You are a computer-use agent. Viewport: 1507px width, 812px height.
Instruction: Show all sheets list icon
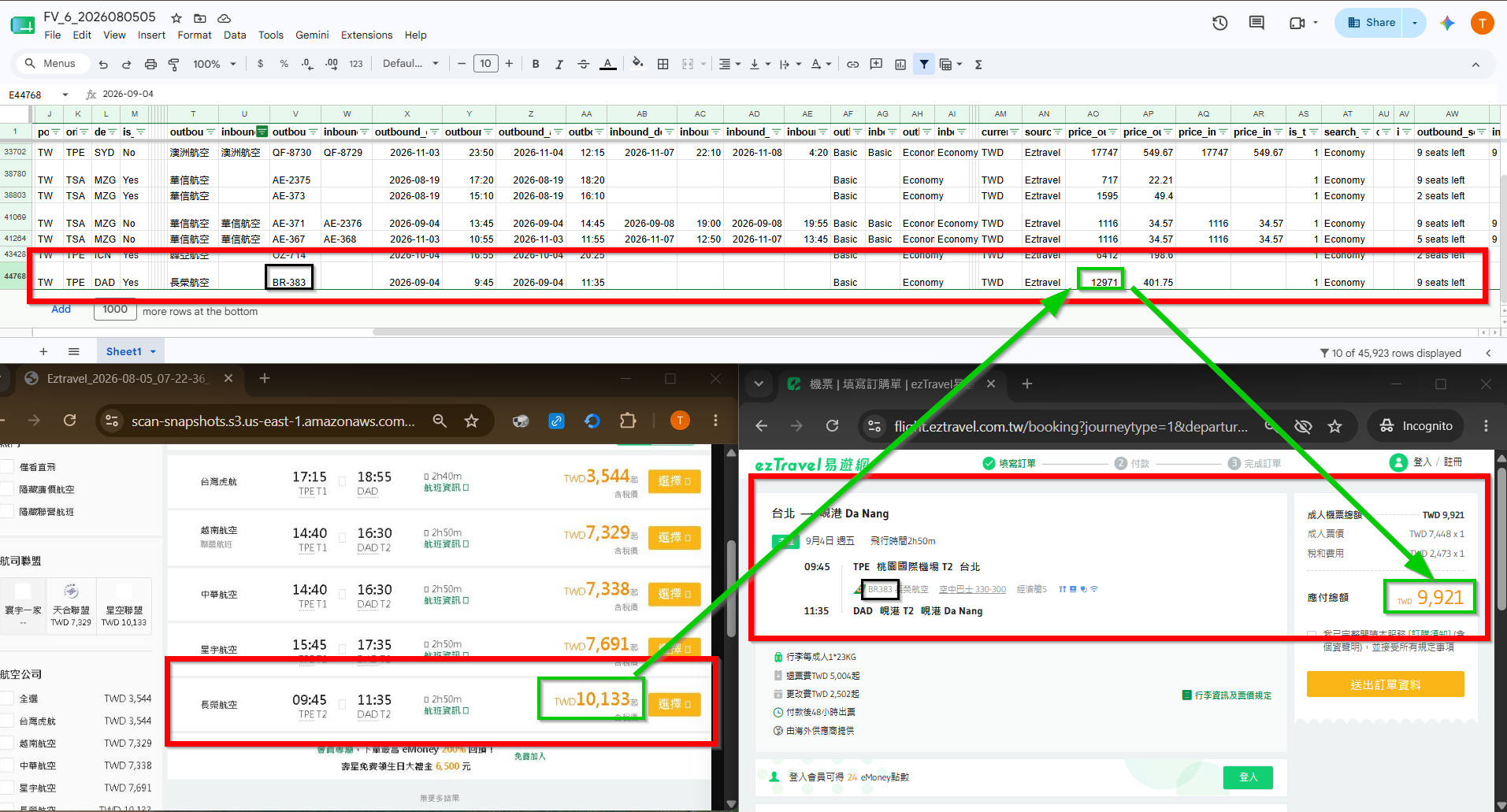(x=73, y=352)
